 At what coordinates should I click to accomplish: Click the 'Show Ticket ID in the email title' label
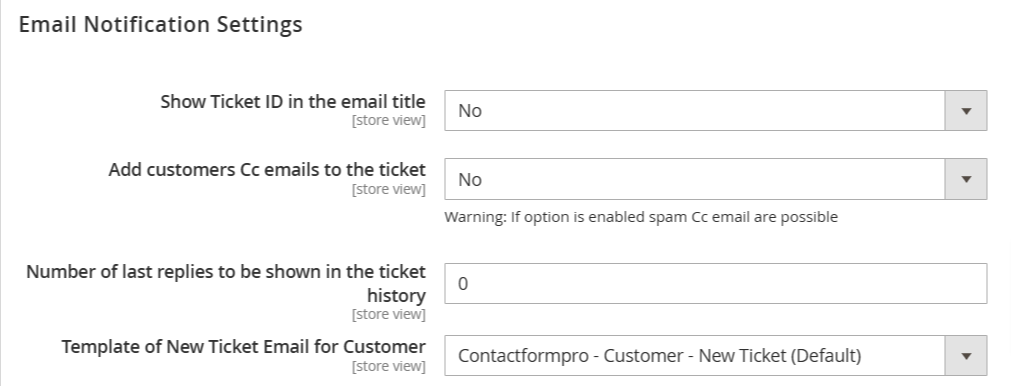293,102
